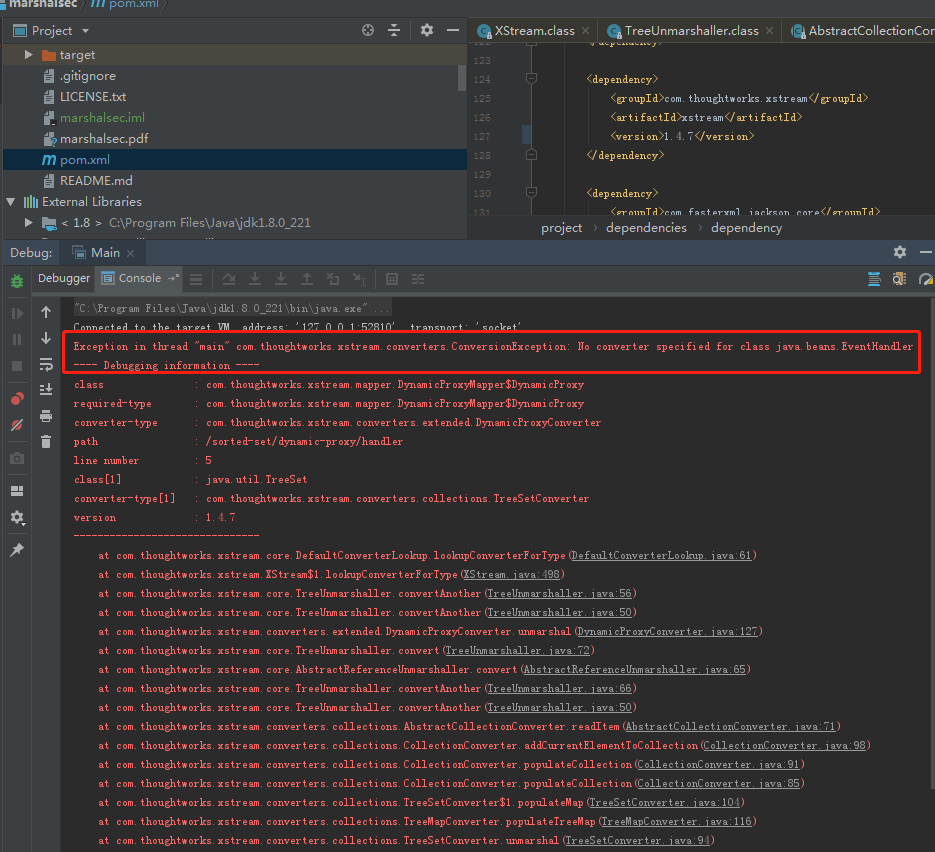Open Debug panel settings gear
Viewport: 935px width, 852px height.
point(899,253)
